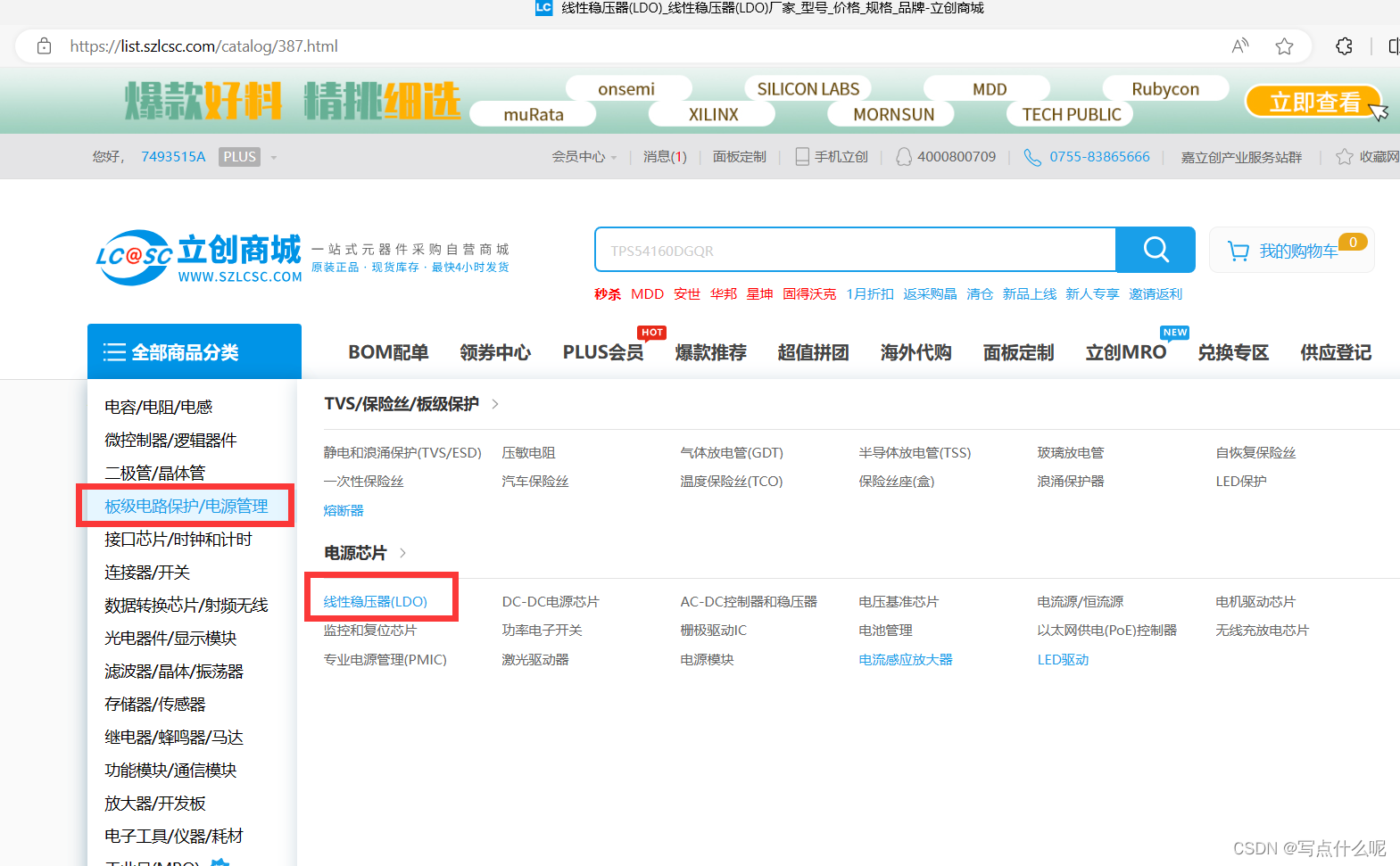Select 存储器/传感器 category
This screenshot has width=1400, height=866.
[155, 704]
